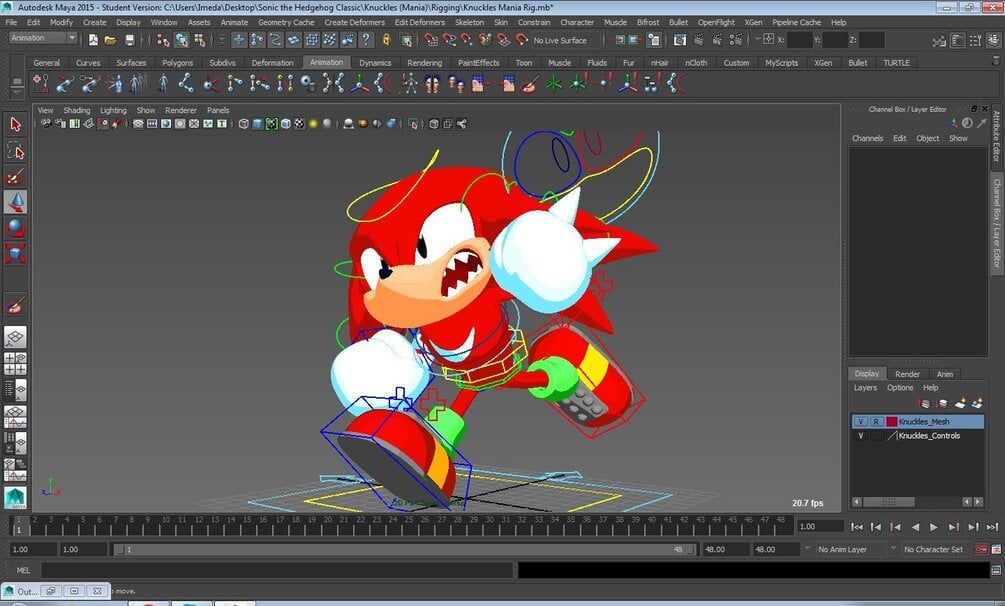Click the time range slider bar
The height and width of the screenshot is (606, 1005).
[404, 550]
